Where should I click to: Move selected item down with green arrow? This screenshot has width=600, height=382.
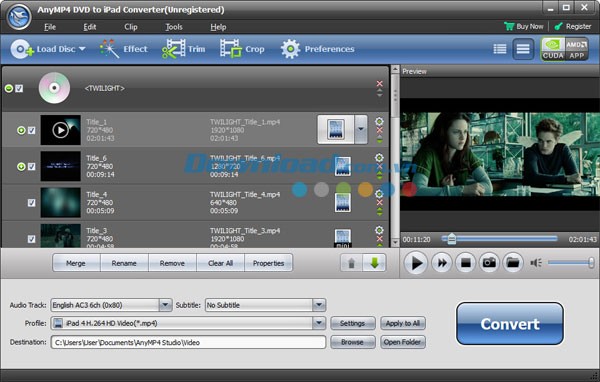pos(374,263)
